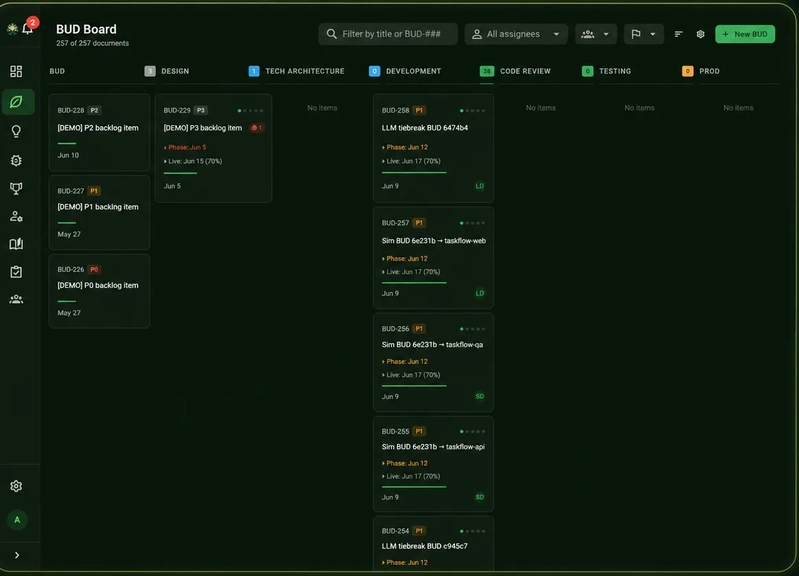Open the settings gear at sidebar bottom
Viewport: 799px width, 576px height.
pos(16,486)
